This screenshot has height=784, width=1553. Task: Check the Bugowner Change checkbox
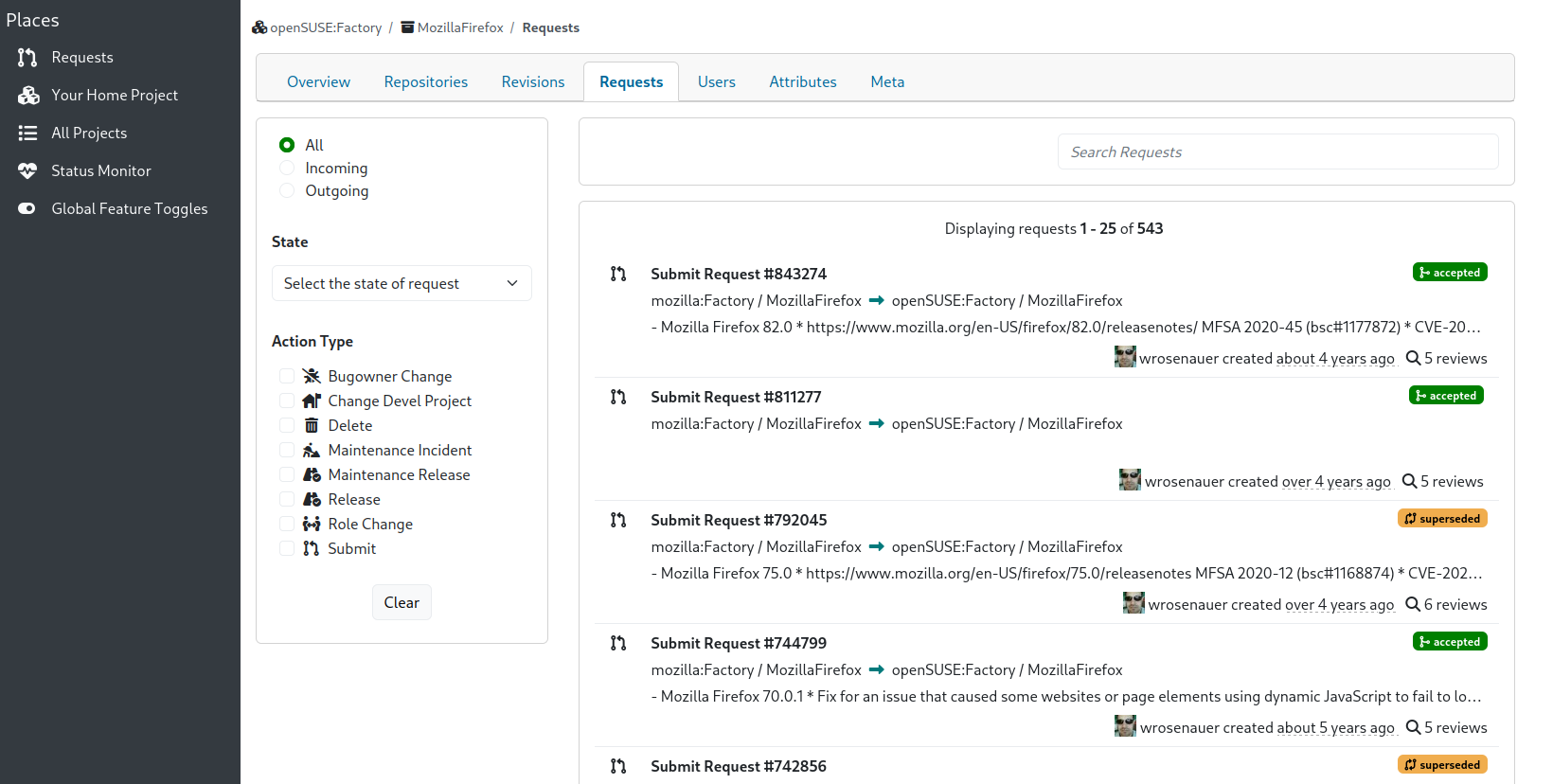point(287,376)
